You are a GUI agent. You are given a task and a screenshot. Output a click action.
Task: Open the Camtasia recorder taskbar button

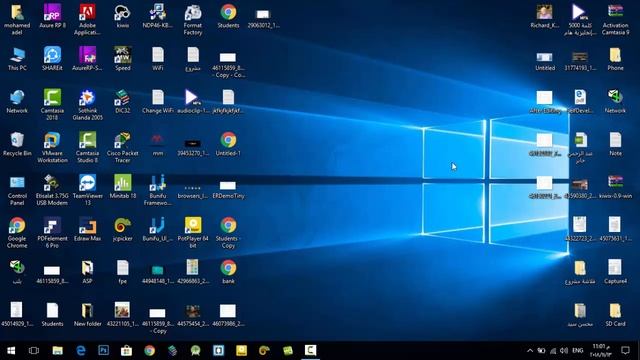310,351
